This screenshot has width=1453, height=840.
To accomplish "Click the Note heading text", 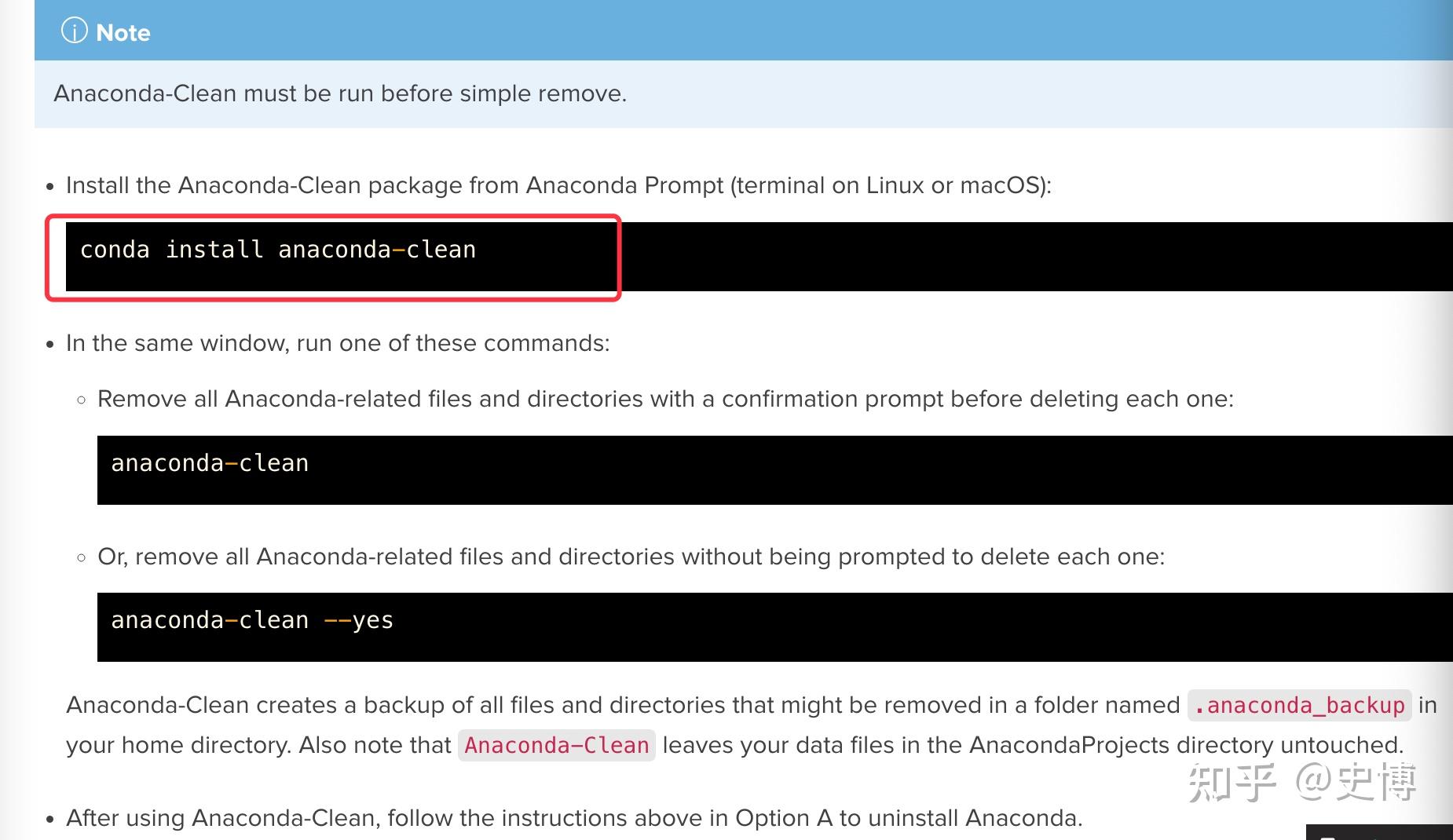I will pyautogui.click(x=123, y=32).
